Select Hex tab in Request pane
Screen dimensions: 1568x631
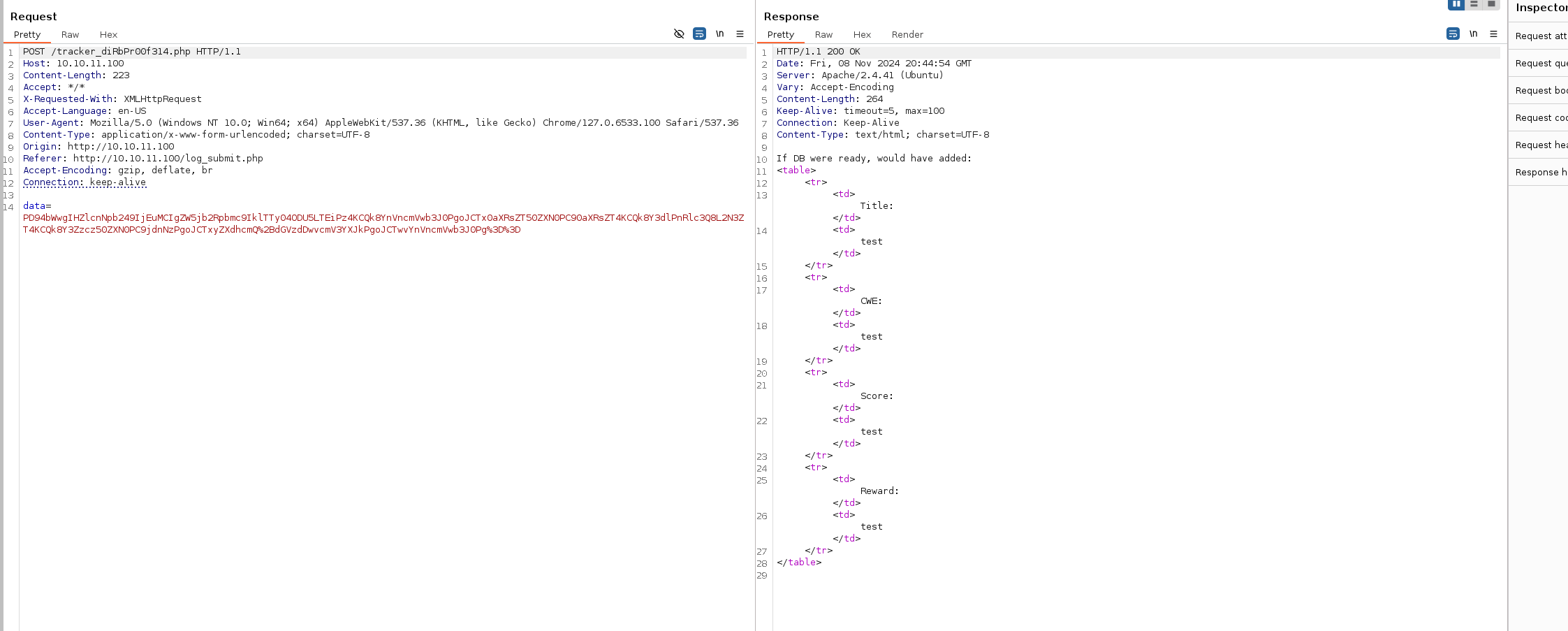click(108, 34)
